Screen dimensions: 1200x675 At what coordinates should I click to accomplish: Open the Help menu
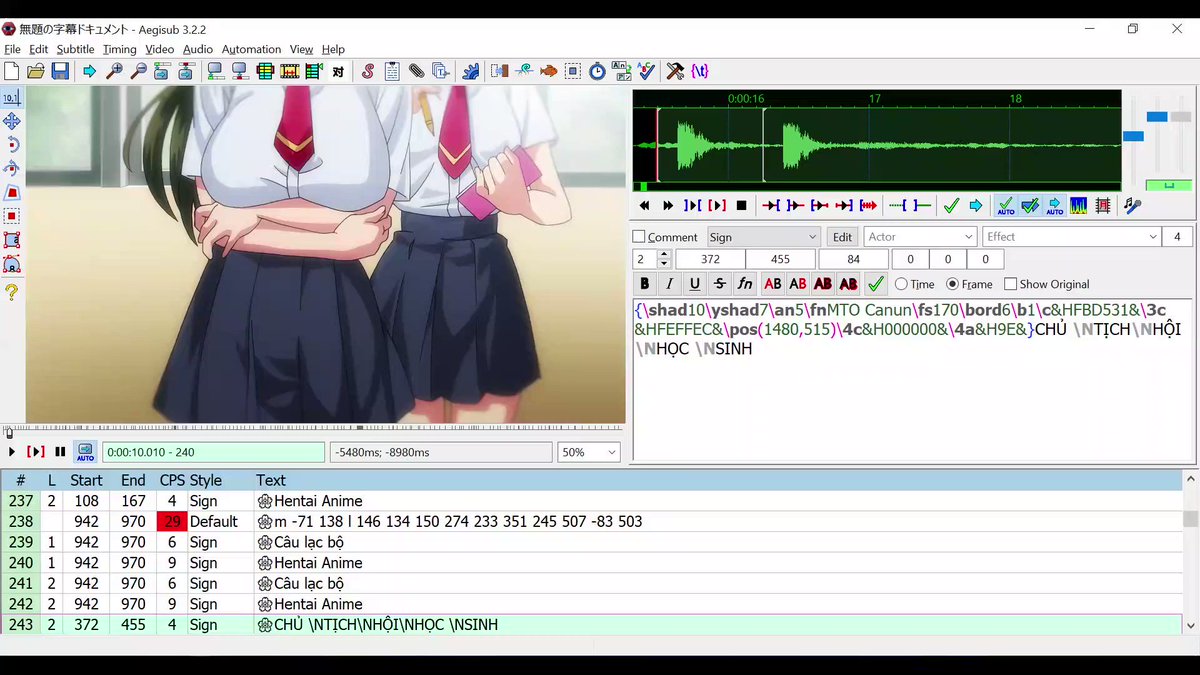(333, 49)
